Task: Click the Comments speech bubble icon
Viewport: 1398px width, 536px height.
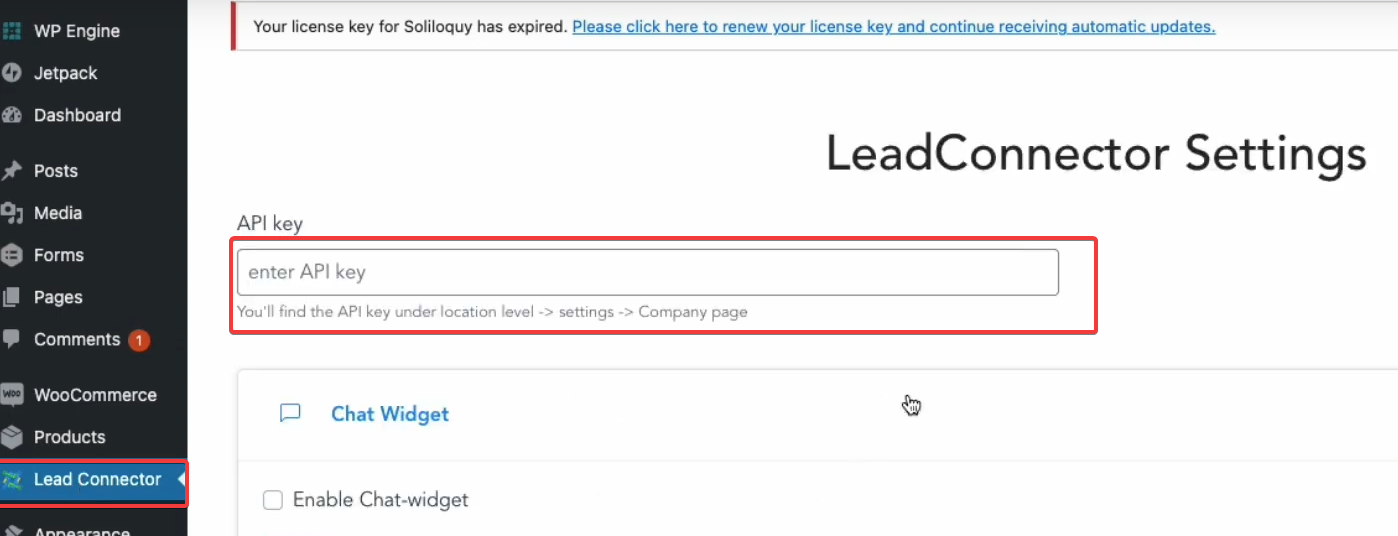Action: (x=12, y=339)
